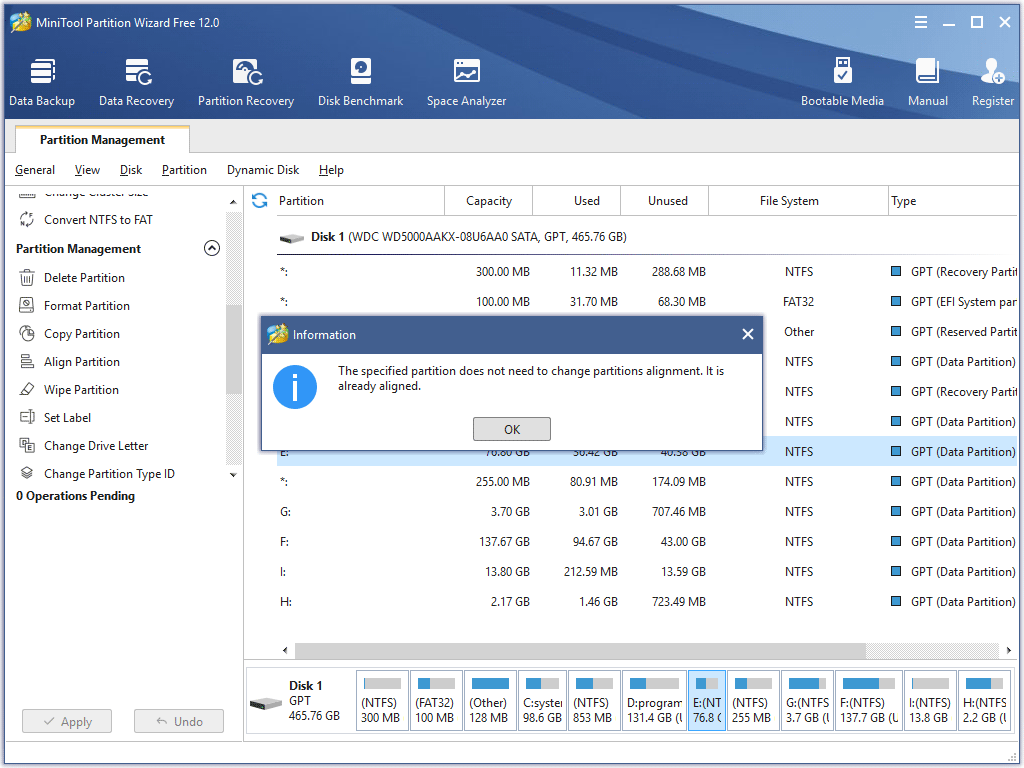
Task: Open the Disk menu
Action: (x=131, y=170)
